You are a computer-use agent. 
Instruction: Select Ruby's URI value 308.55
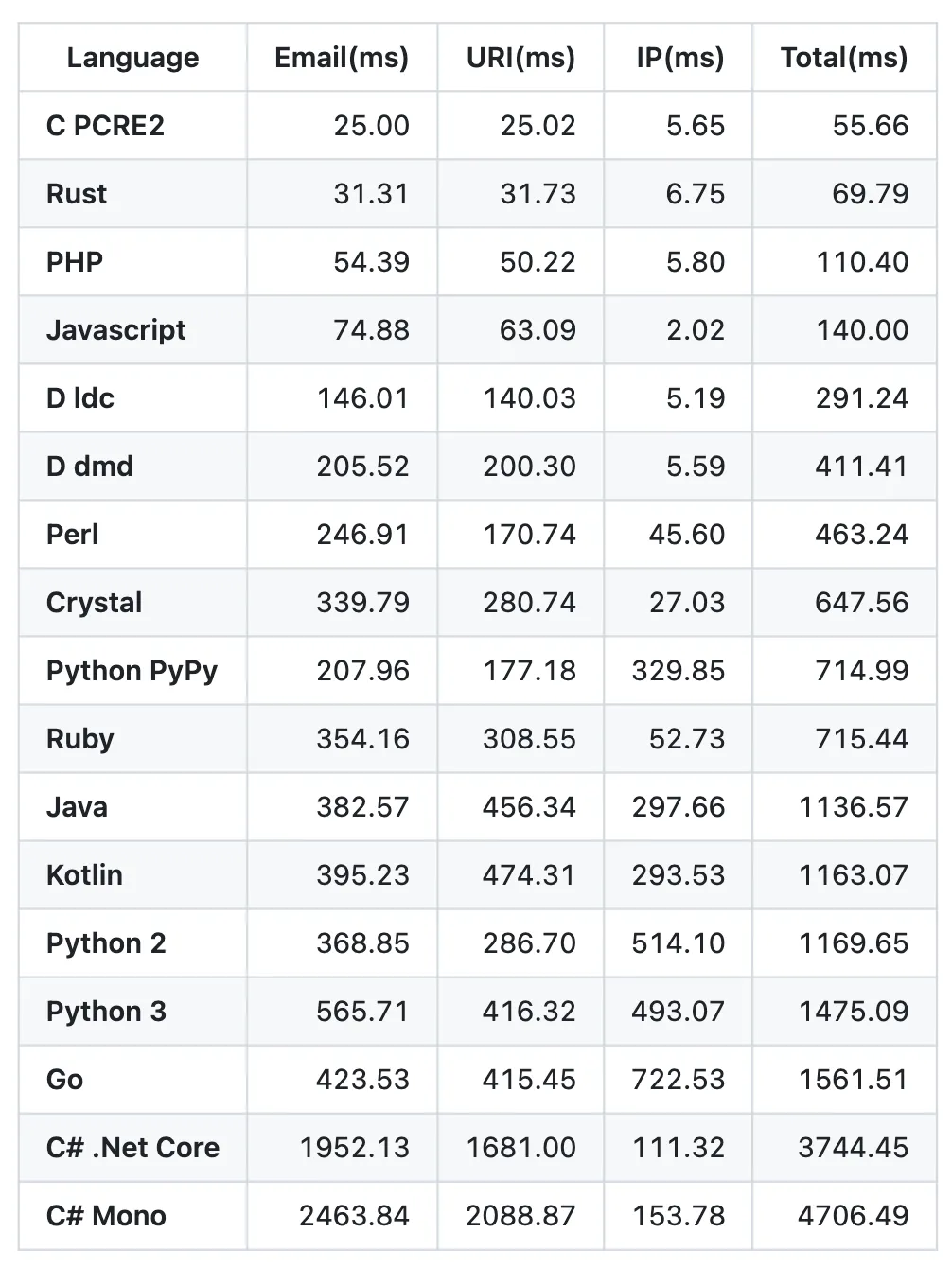(x=529, y=739)
